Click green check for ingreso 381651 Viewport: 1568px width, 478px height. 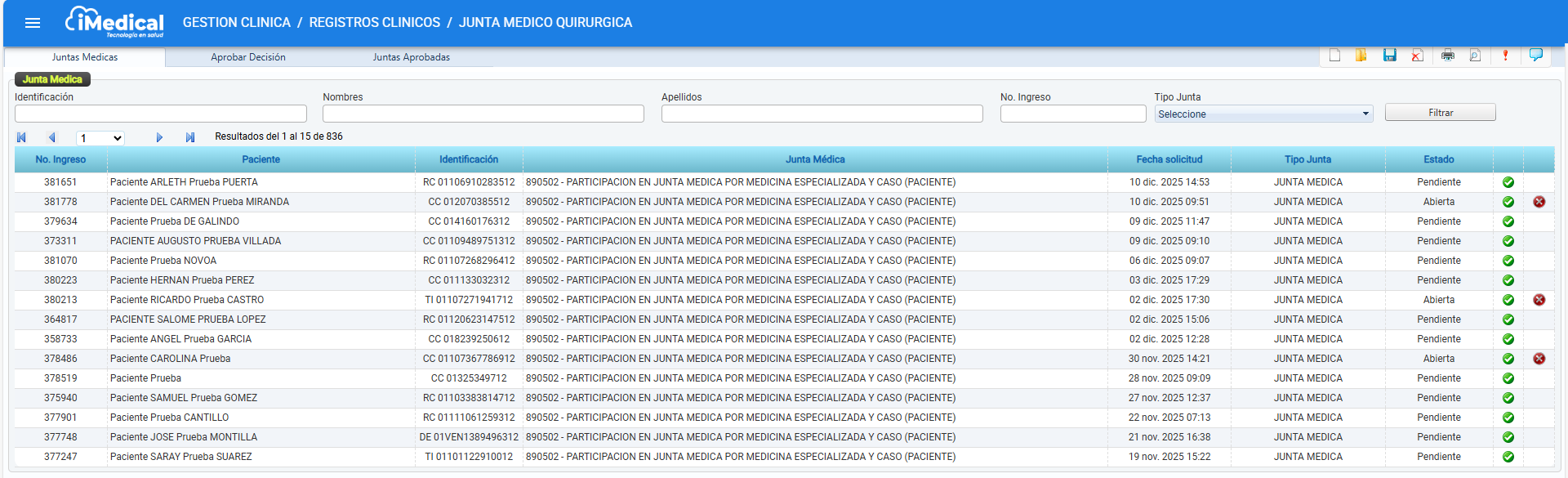pos(1508,182)
